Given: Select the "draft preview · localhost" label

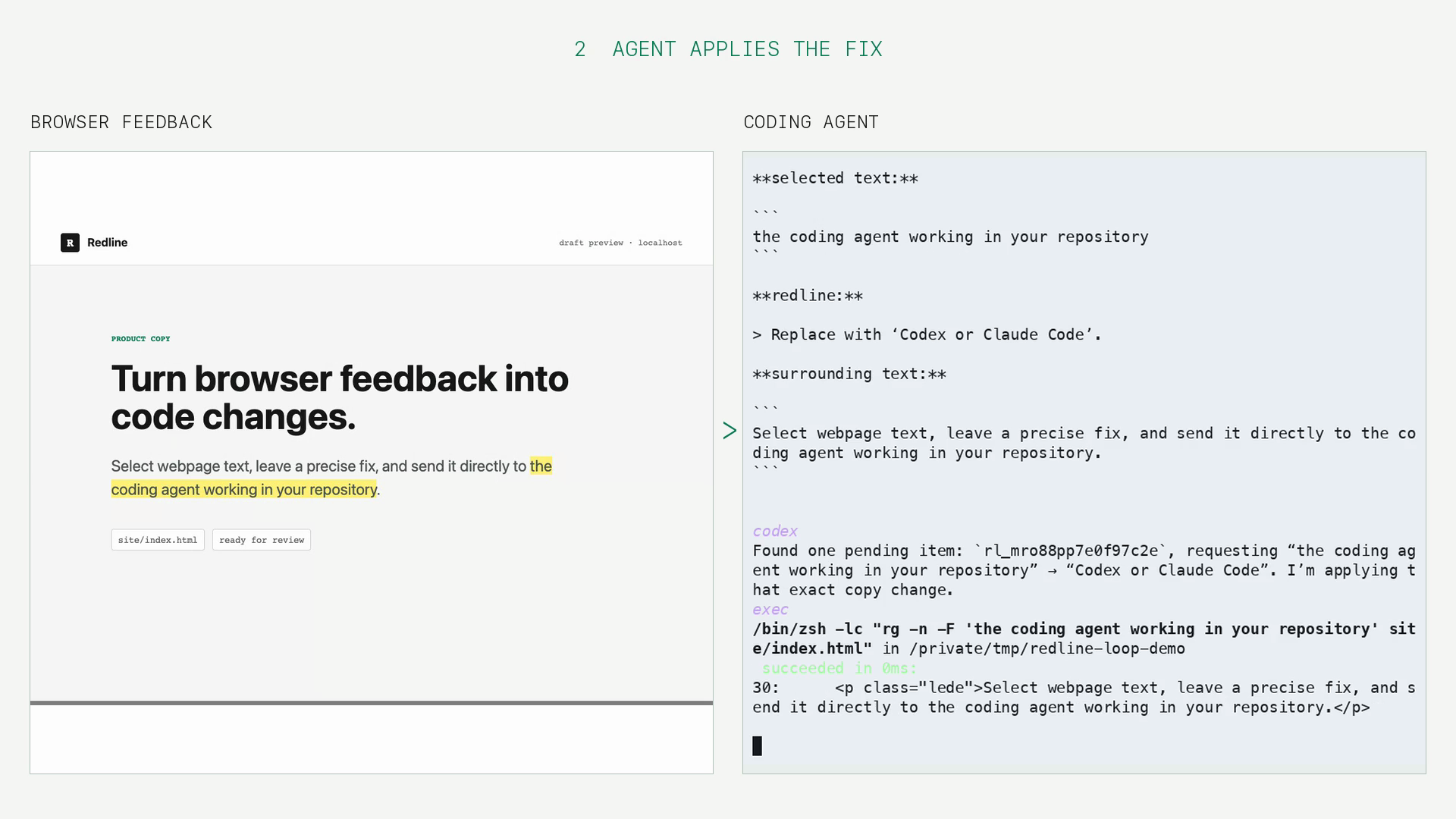Looking at the screenshot, I should (620, 243).
